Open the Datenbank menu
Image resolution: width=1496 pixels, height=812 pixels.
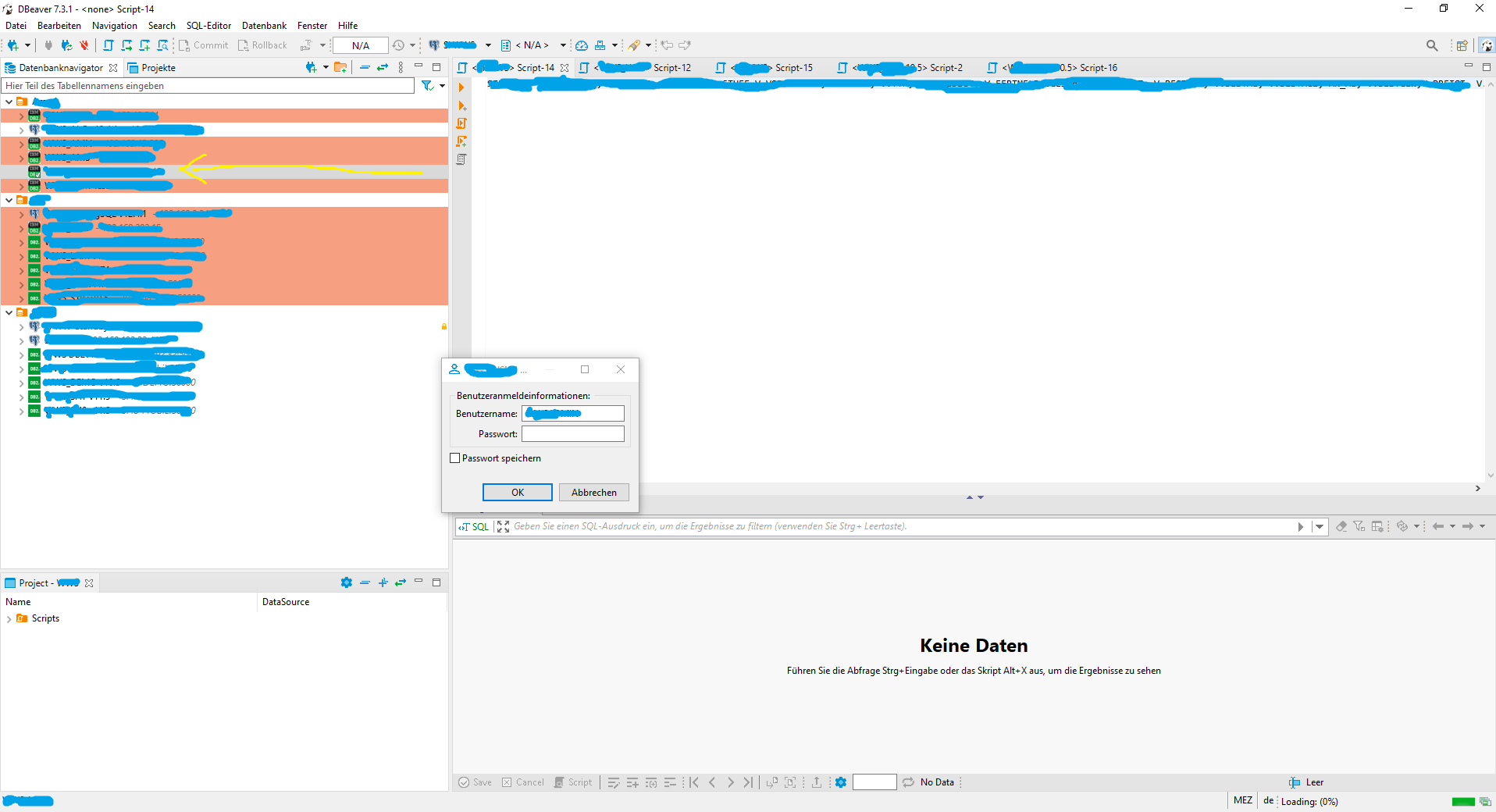coord(263,25)
